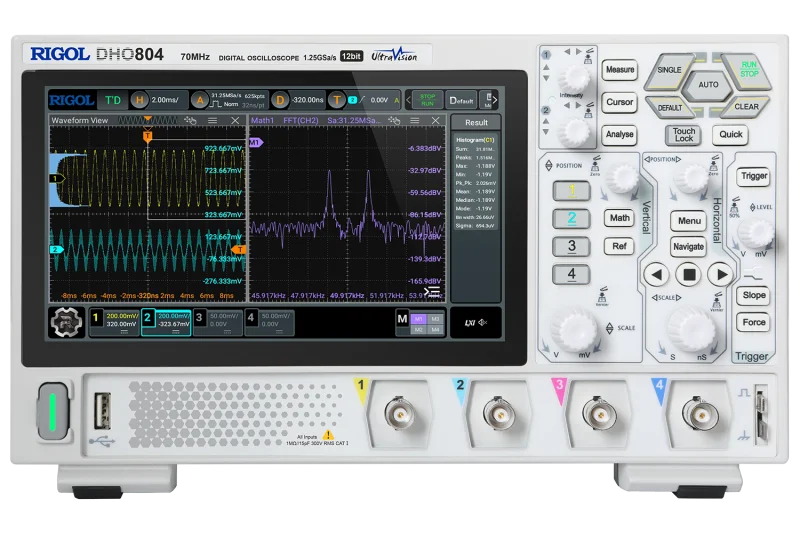Click the RIGOL logo on the touchscreen
This screenshot has height=533, width=800.
[x=72, y=100]
